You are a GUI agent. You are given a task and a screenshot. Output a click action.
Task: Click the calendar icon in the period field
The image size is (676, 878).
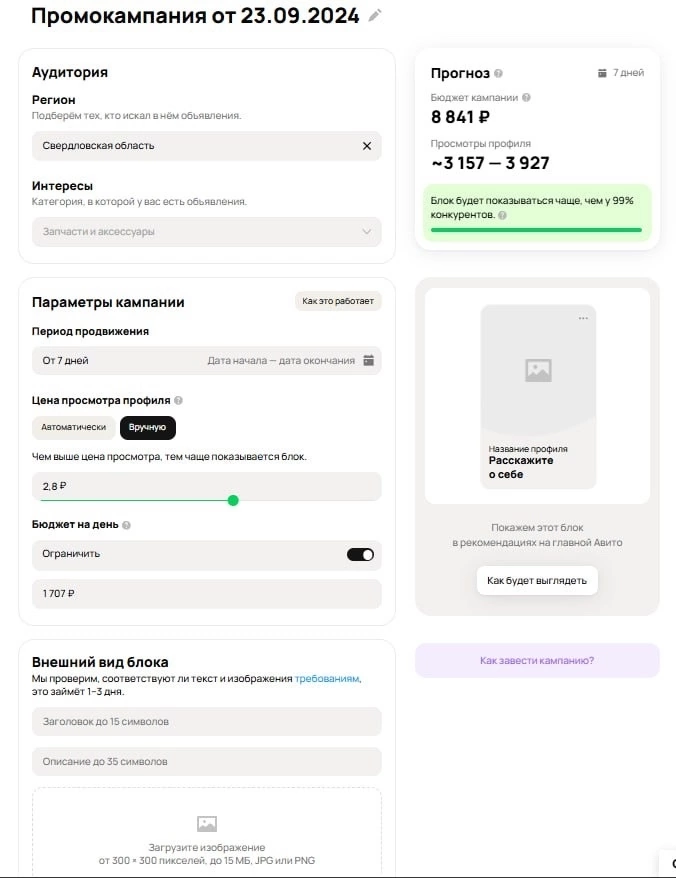click(368, 360)
